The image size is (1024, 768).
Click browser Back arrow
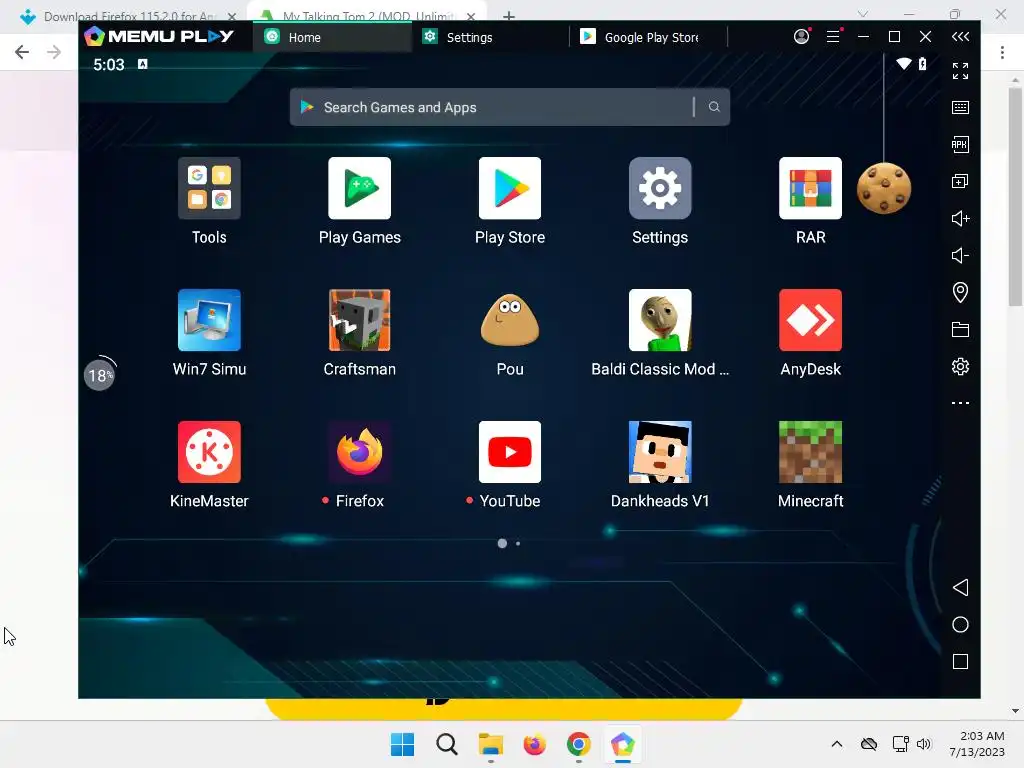point(22,52)
